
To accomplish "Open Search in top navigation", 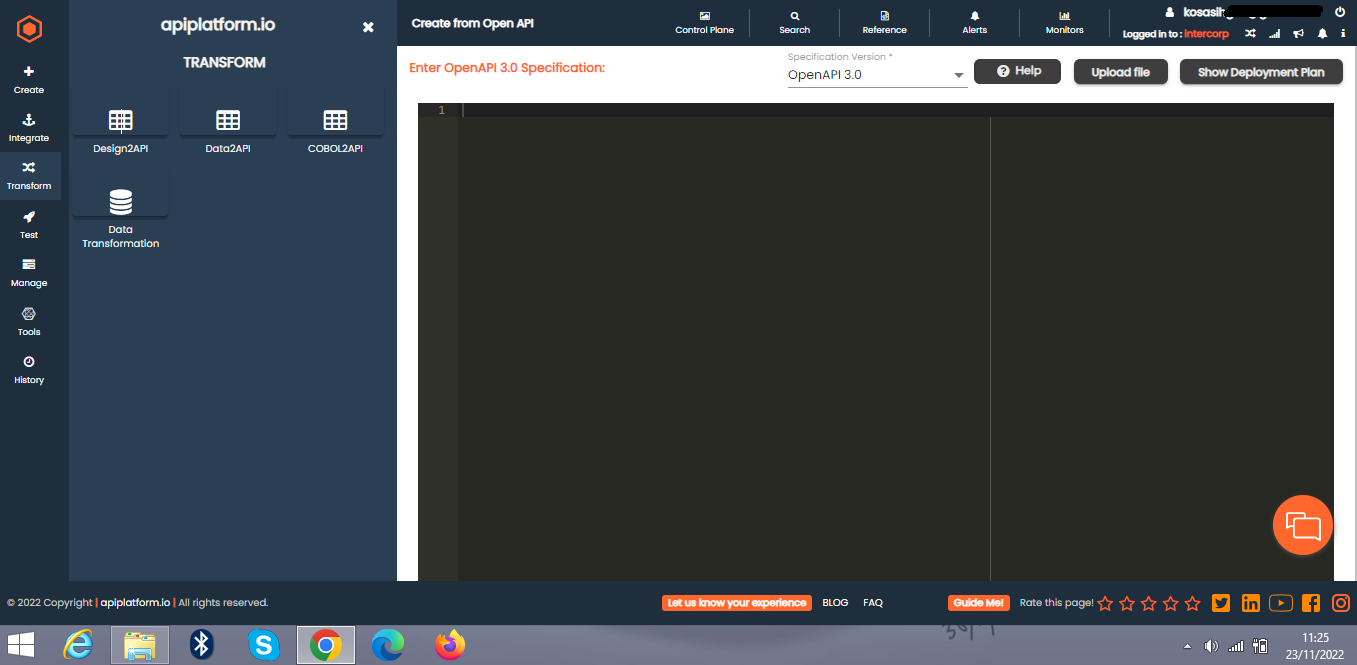I will 795,22.
